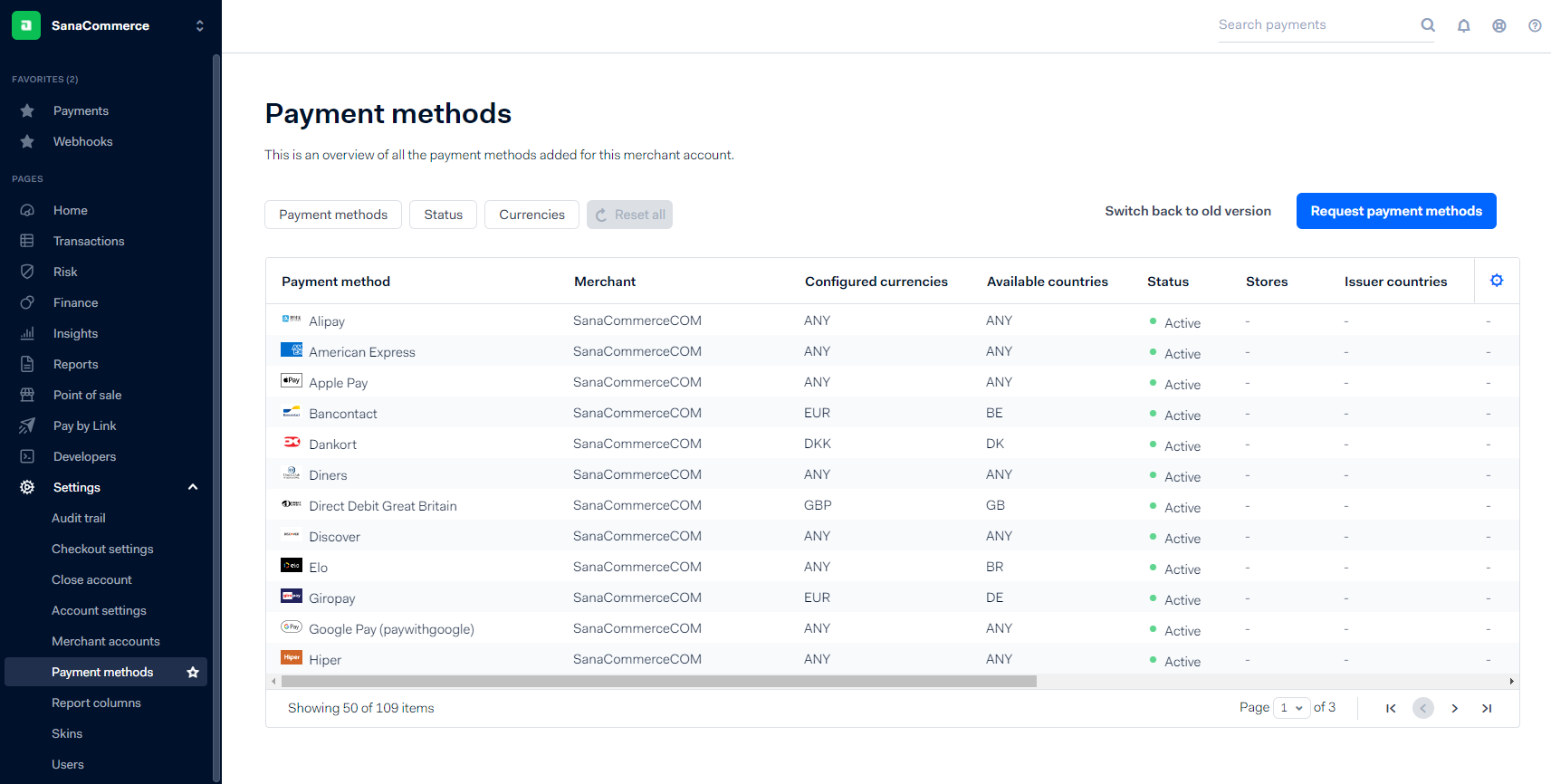The width and height of the screenshot is (1551, 784).
Task: Click the Reset all button
Action: pos(629,215)
